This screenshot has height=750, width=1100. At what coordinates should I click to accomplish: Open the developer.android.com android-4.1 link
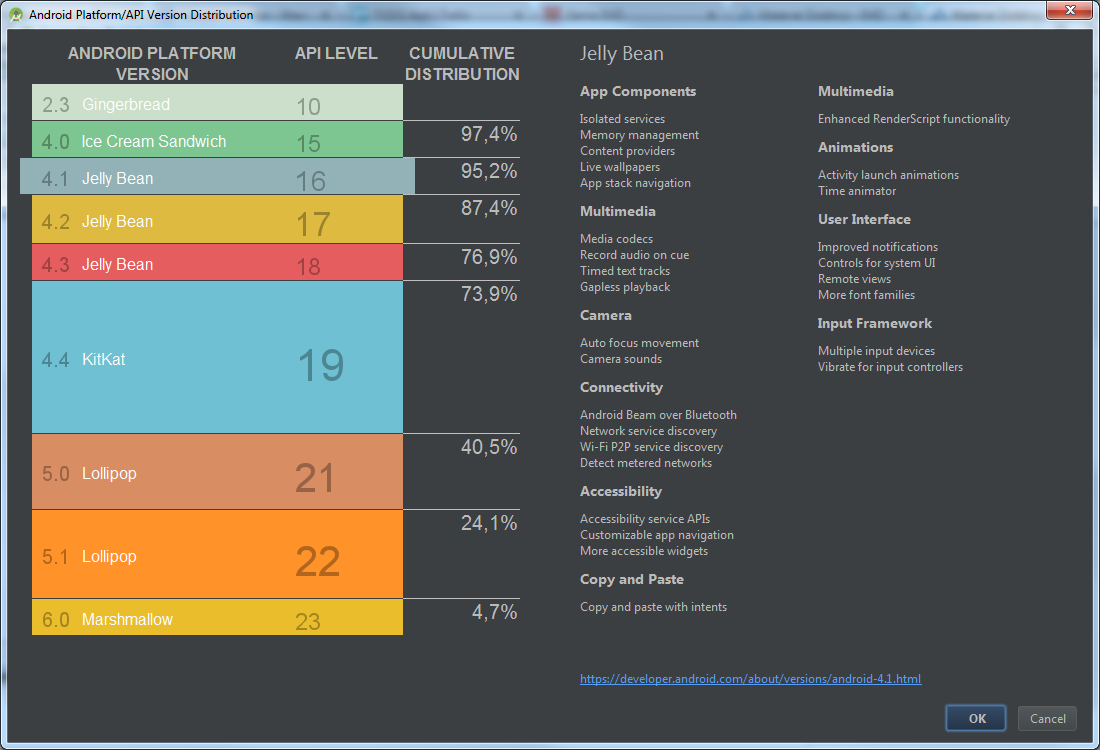click(750, 678)
